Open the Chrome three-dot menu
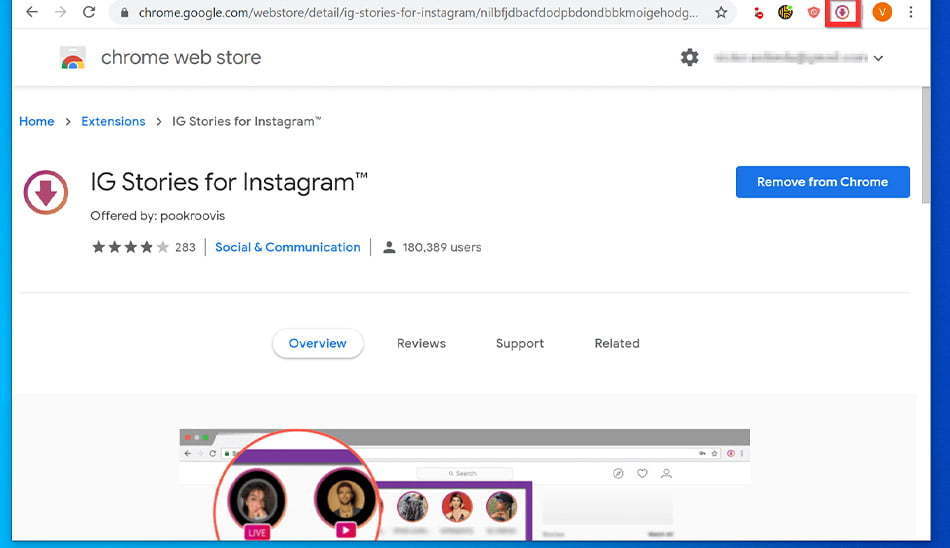This screenshot has height=548, width=950. pos(911,12)
